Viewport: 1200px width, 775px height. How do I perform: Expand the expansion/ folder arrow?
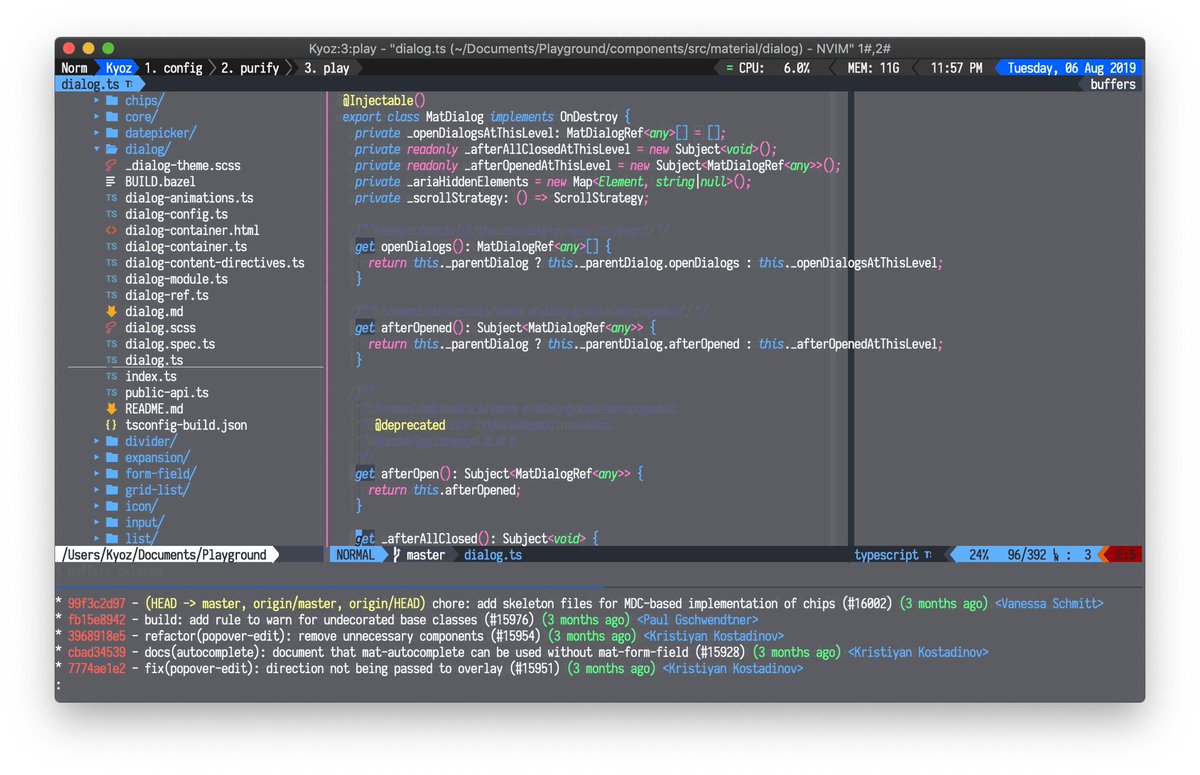[x=97, y=457]
